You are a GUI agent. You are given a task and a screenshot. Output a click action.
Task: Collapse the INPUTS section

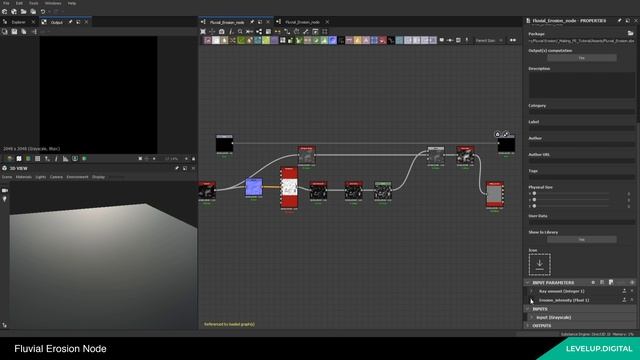(528, 309)
